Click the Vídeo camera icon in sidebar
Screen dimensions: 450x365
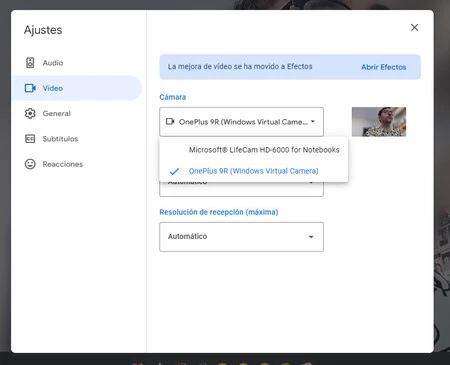[30, 88]
